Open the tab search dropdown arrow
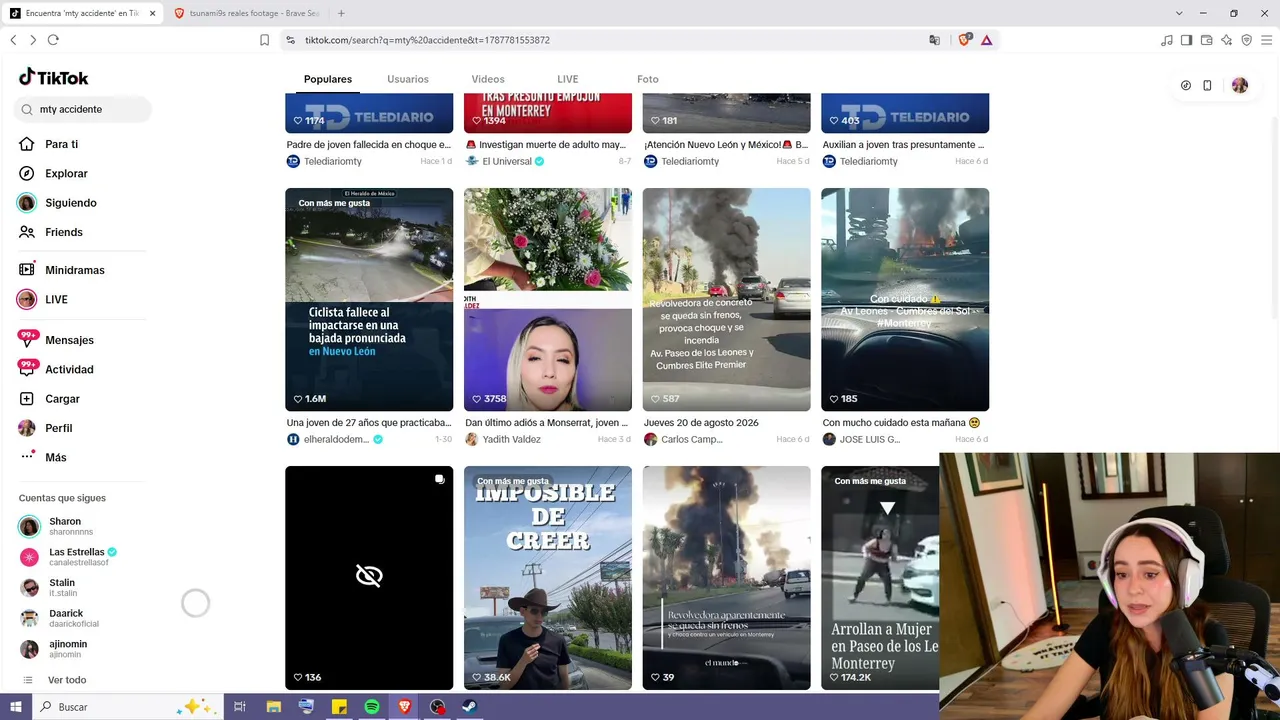 click(x=1179, y=13)
